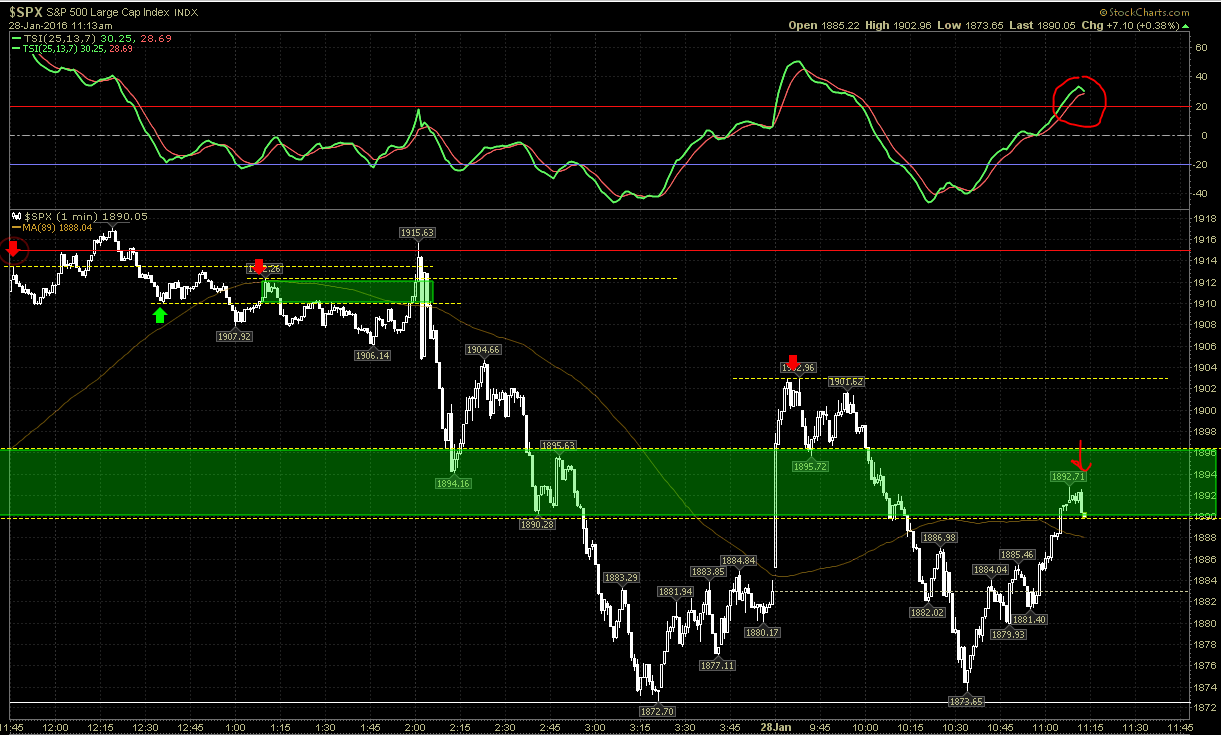1221x735 pixels.
Task: Select the $SPX (1 min) 1890.05 legend
Action: (85, 216)
